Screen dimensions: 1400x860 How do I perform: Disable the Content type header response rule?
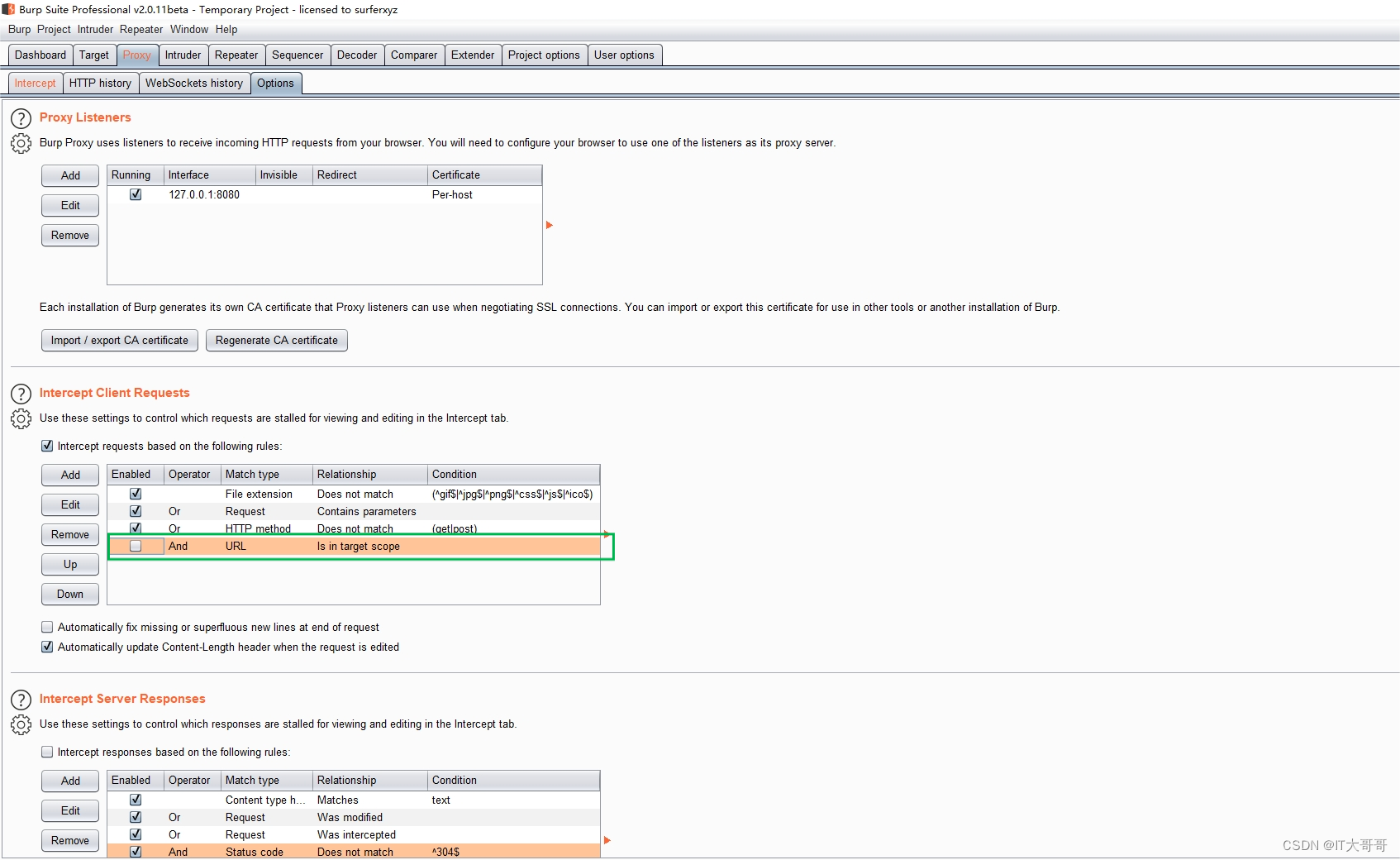[136, 800]
